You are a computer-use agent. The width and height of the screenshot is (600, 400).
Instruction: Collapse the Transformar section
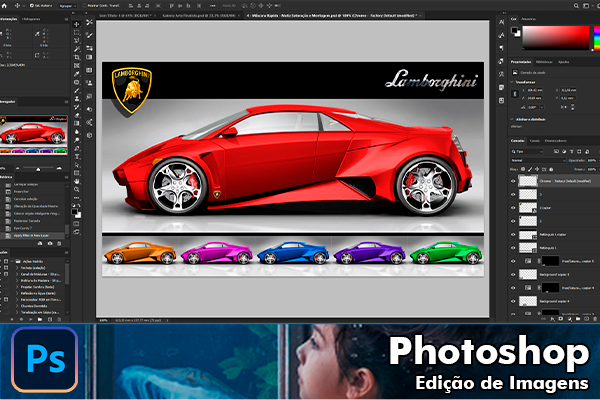pyautogui.click(x=512, y=82)
